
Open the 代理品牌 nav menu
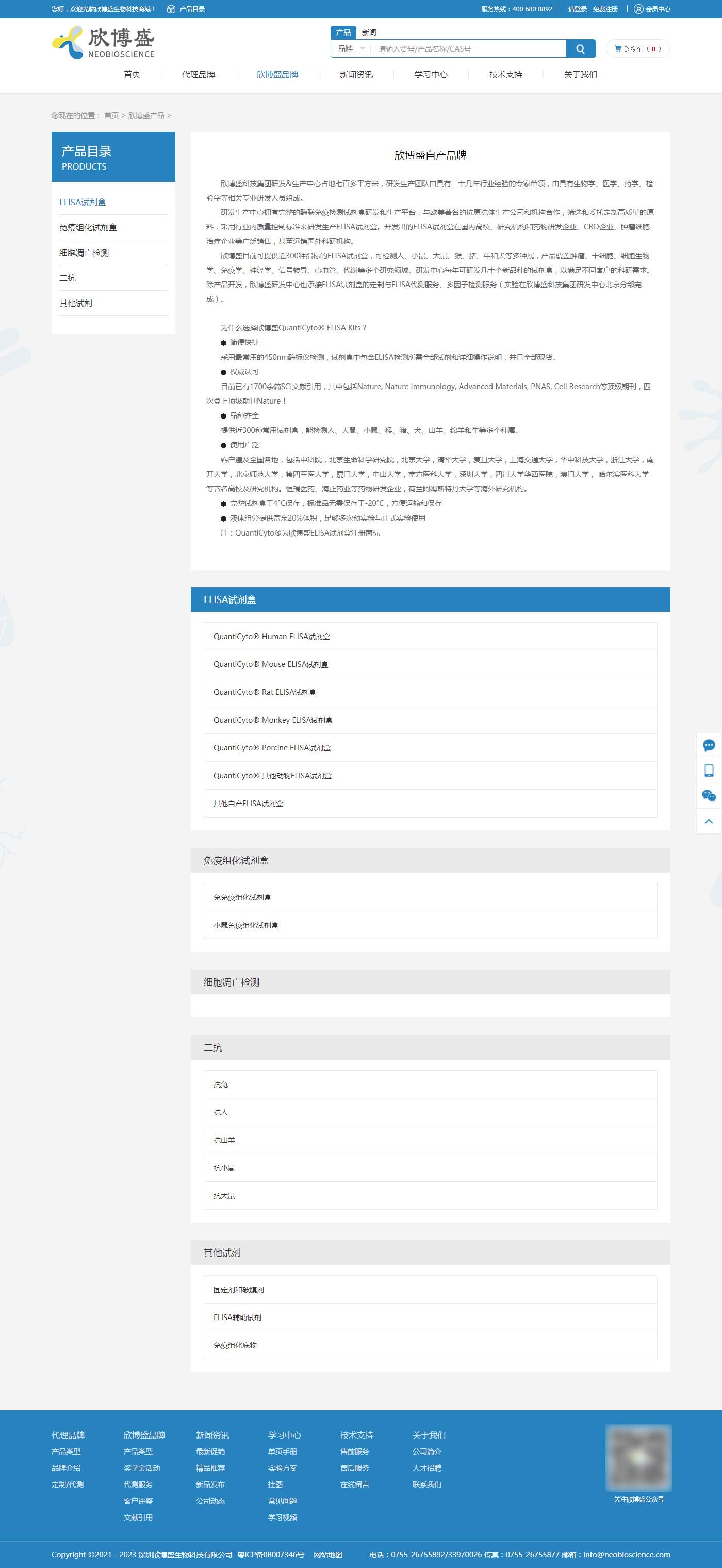click(199, 74)
